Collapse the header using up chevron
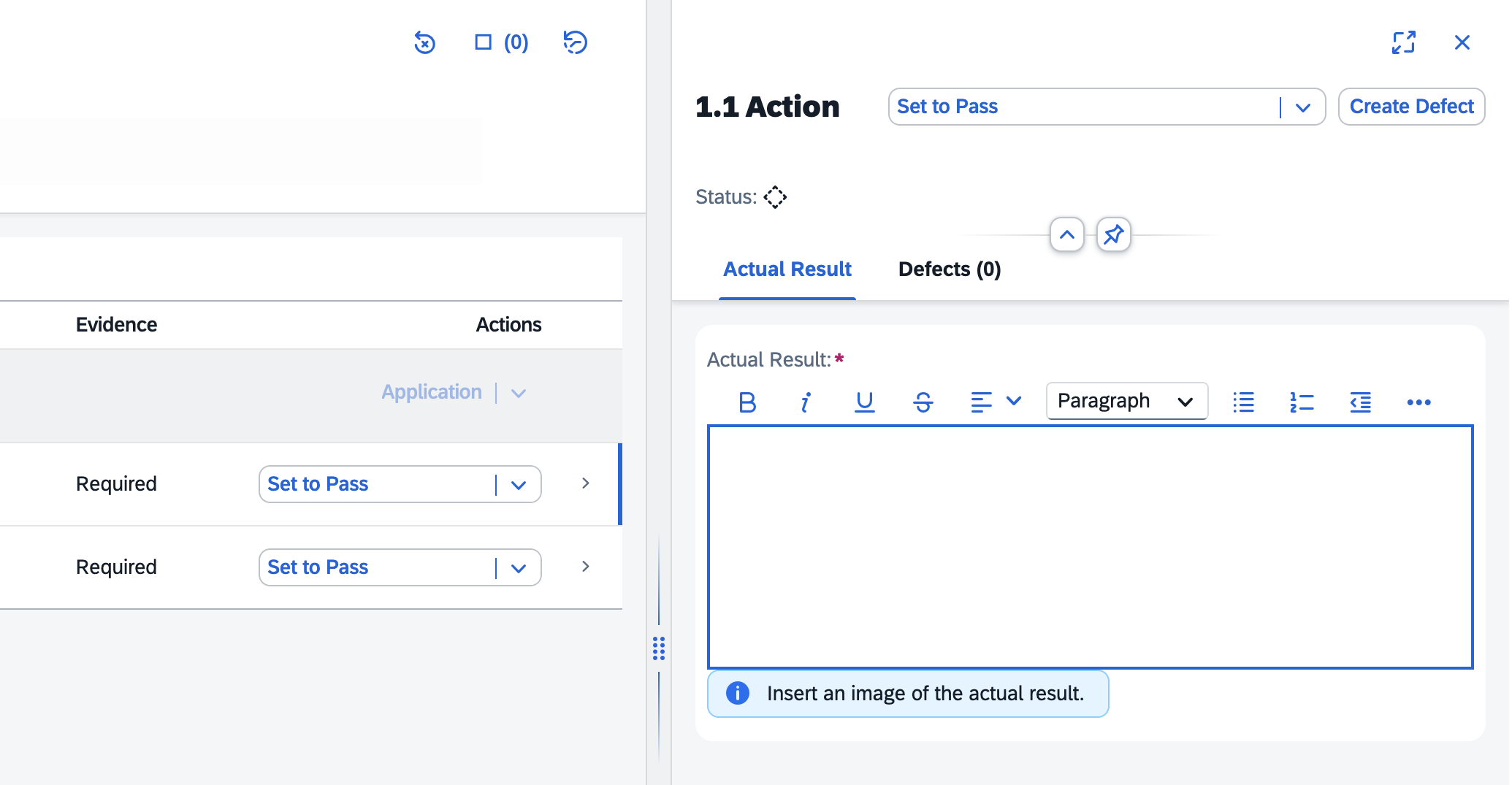This screenshot has width=1512, height=785. click(x=1066, y=235)
